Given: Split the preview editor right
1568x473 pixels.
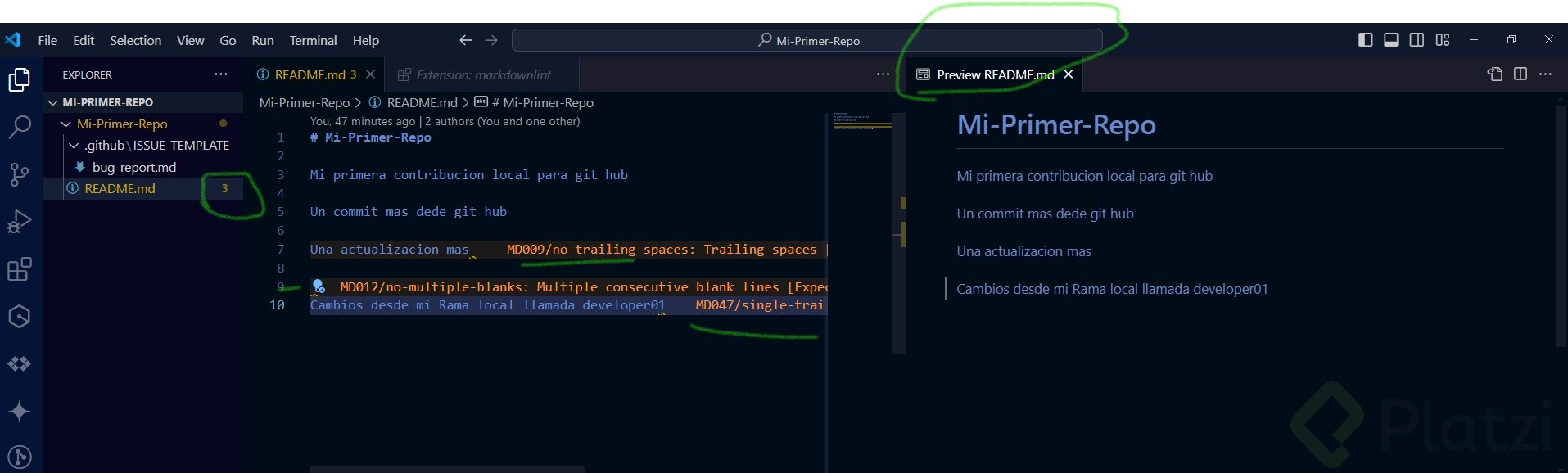Looking at the screenshot, I should tap(1521, 74).
